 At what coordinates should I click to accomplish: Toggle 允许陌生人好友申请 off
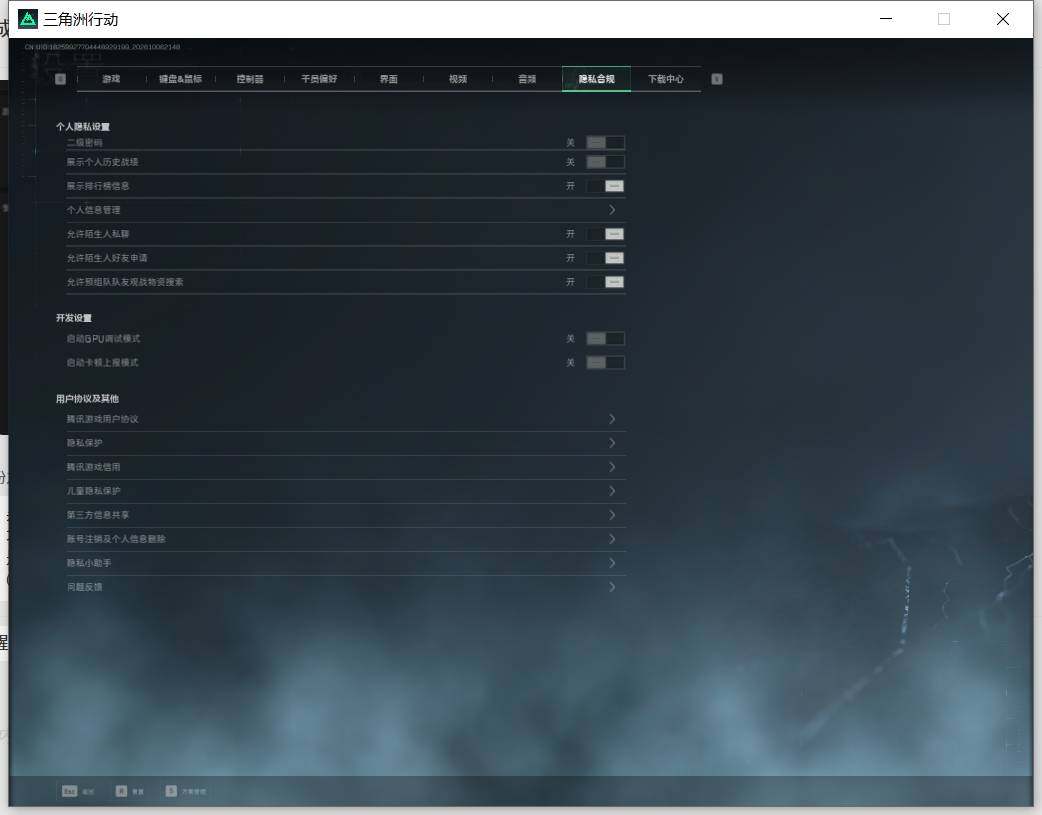pos(605,258)
